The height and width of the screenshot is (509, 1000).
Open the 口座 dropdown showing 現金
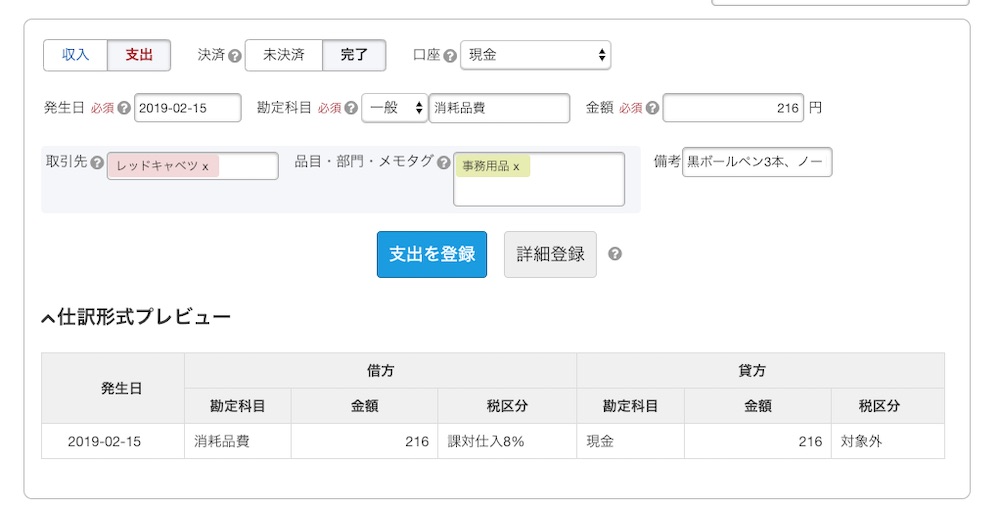click(x=535, y=55)
